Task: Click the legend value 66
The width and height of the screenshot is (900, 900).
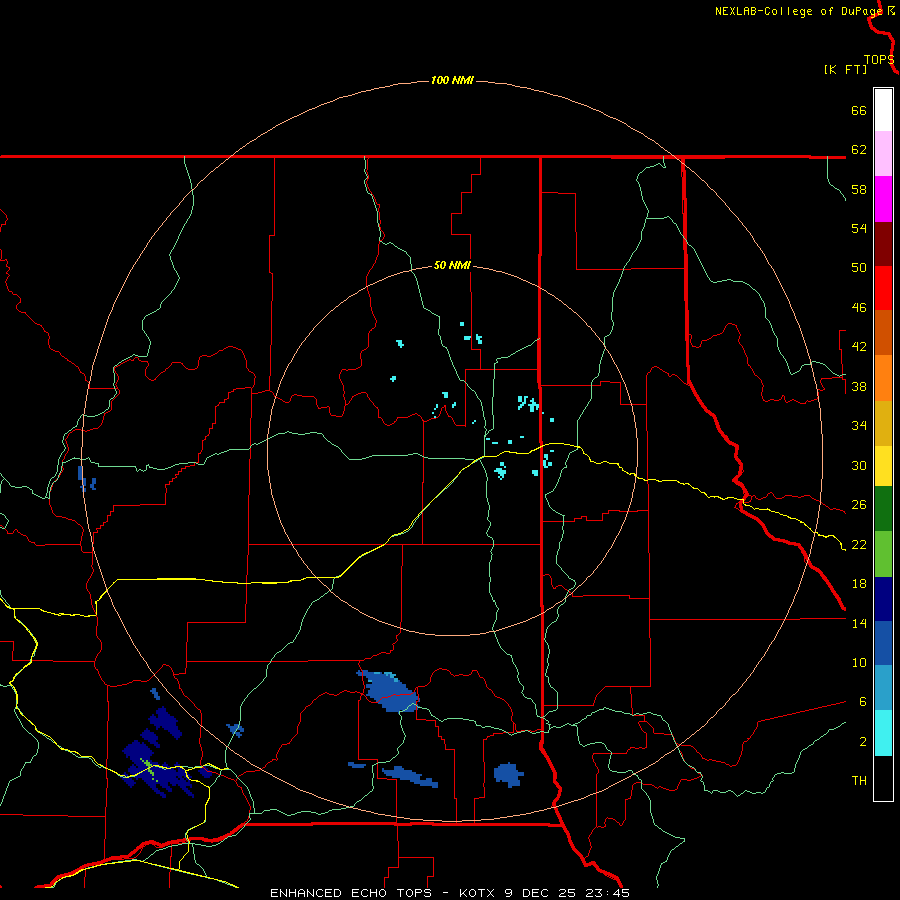Action: [859, 110]
